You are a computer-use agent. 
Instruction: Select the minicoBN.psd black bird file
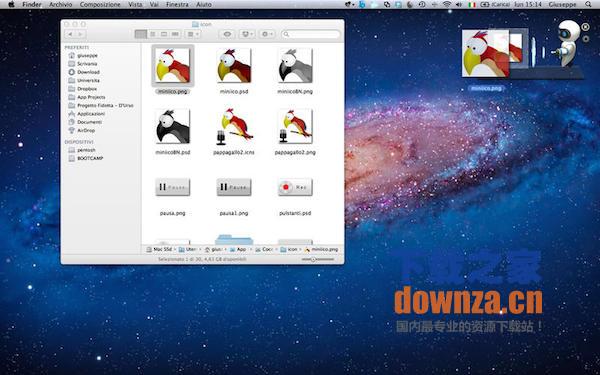pyautogui.click(x=173, y=126)
